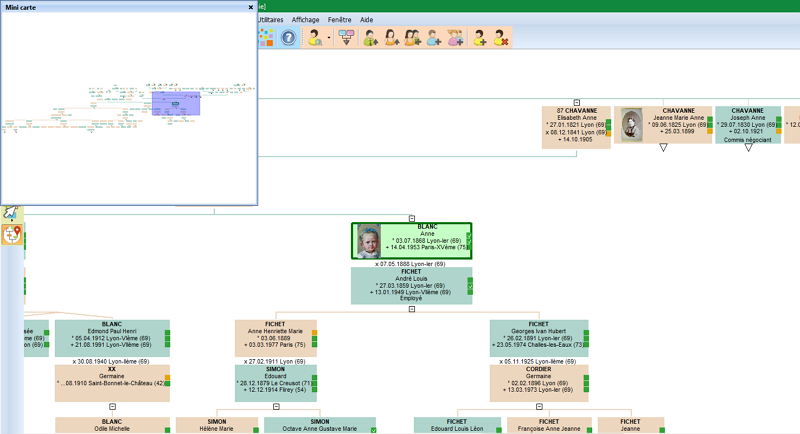Select the Edouard Louis Léon Fichet card
Image resolution: width=800 pixels, height=434 pixels.
pos(457,425)
